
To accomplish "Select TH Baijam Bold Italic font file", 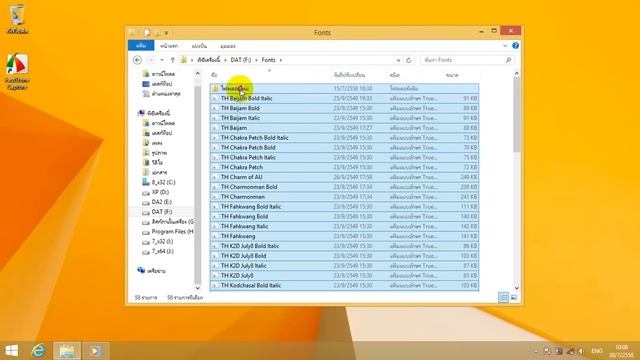I will (x=344, y=98).
